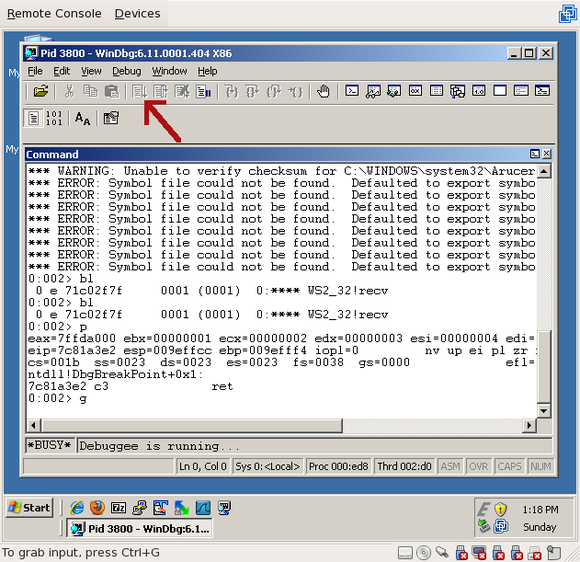Viewport: 580px width, 562px height.
Task: Open the Options toolbar icon
Action: pos(111,118)
